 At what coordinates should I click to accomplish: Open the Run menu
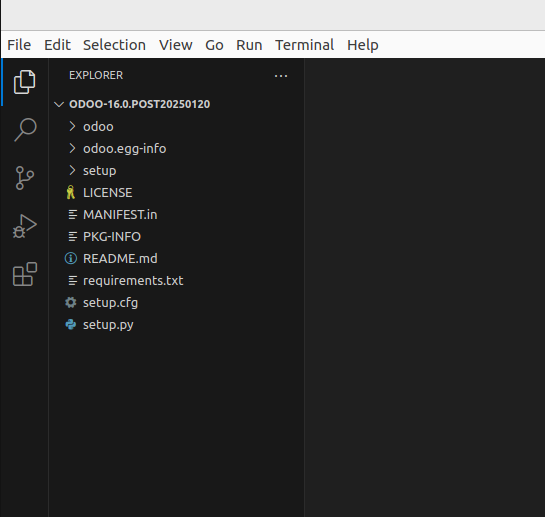click(249, 45)
